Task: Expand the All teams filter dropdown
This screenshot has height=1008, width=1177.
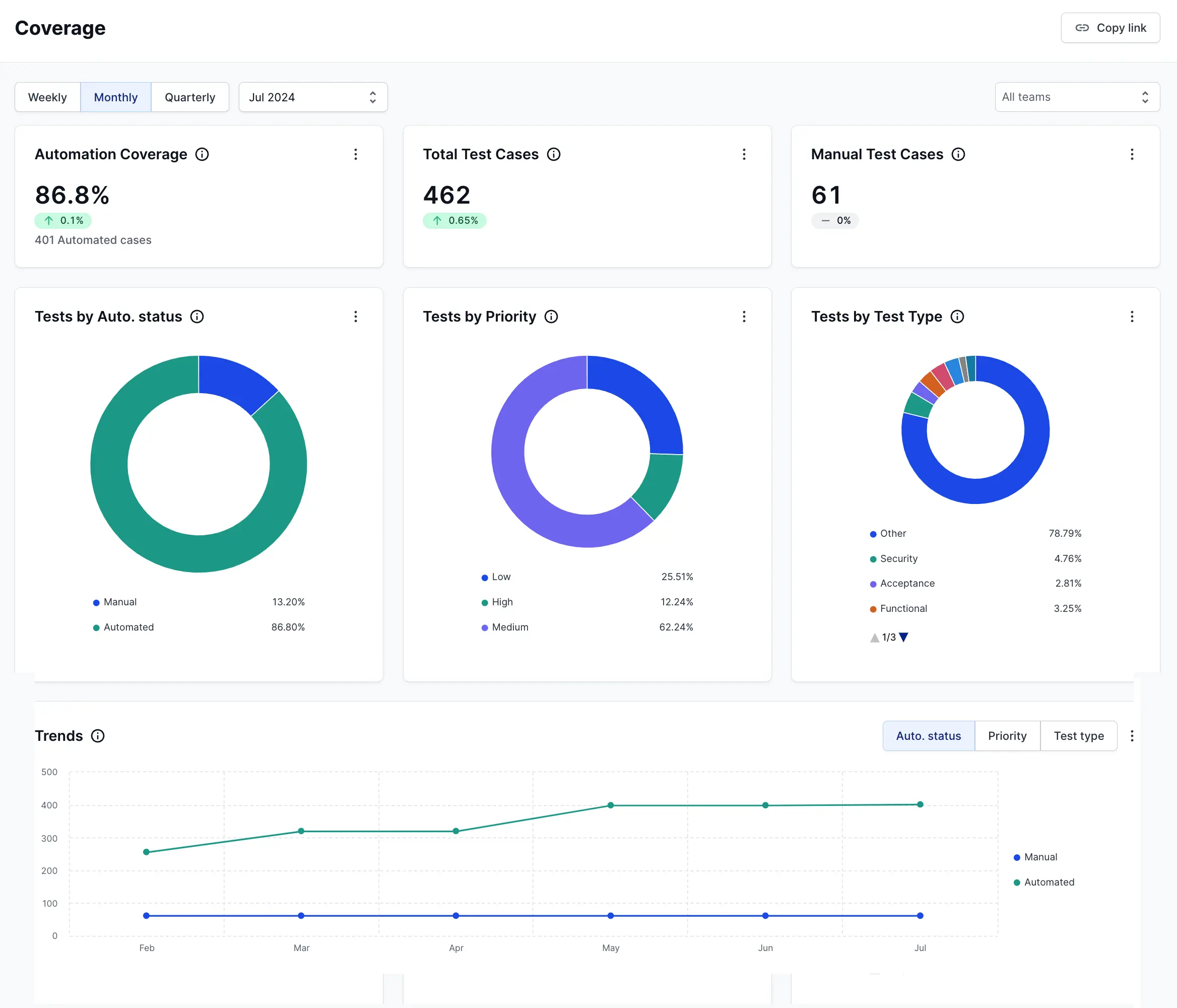Action: point(1076,97)
